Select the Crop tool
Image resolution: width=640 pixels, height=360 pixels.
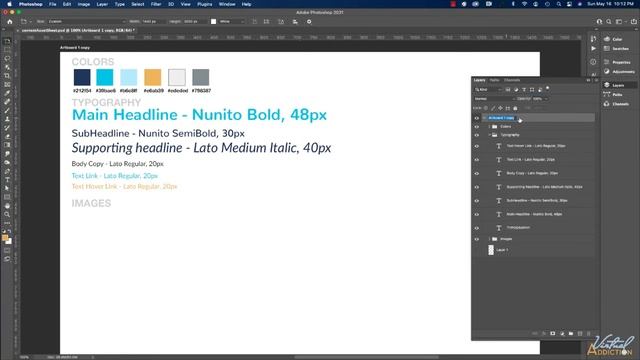pos(7,76)
